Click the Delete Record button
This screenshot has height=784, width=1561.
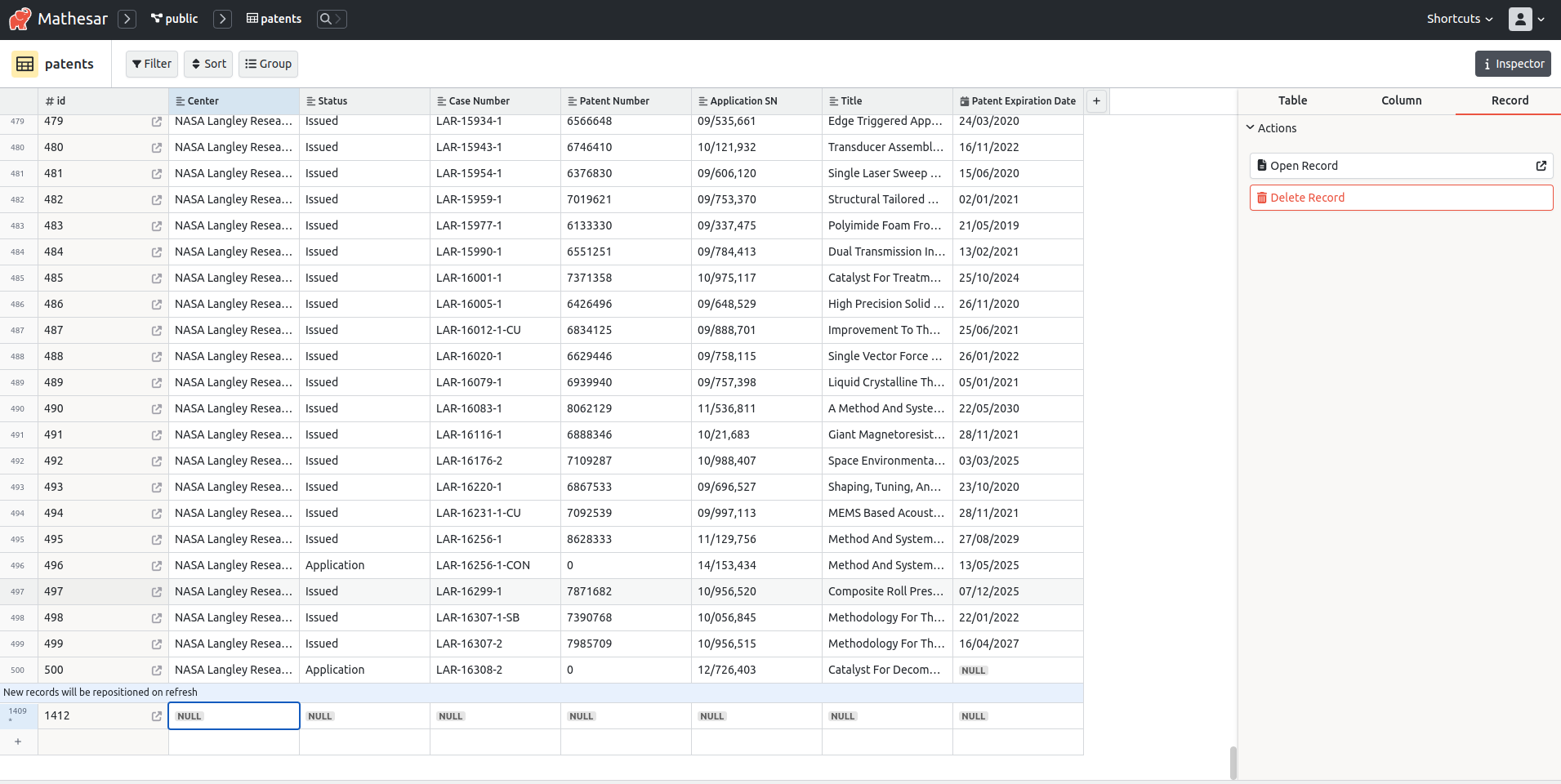click(1399, 197)
